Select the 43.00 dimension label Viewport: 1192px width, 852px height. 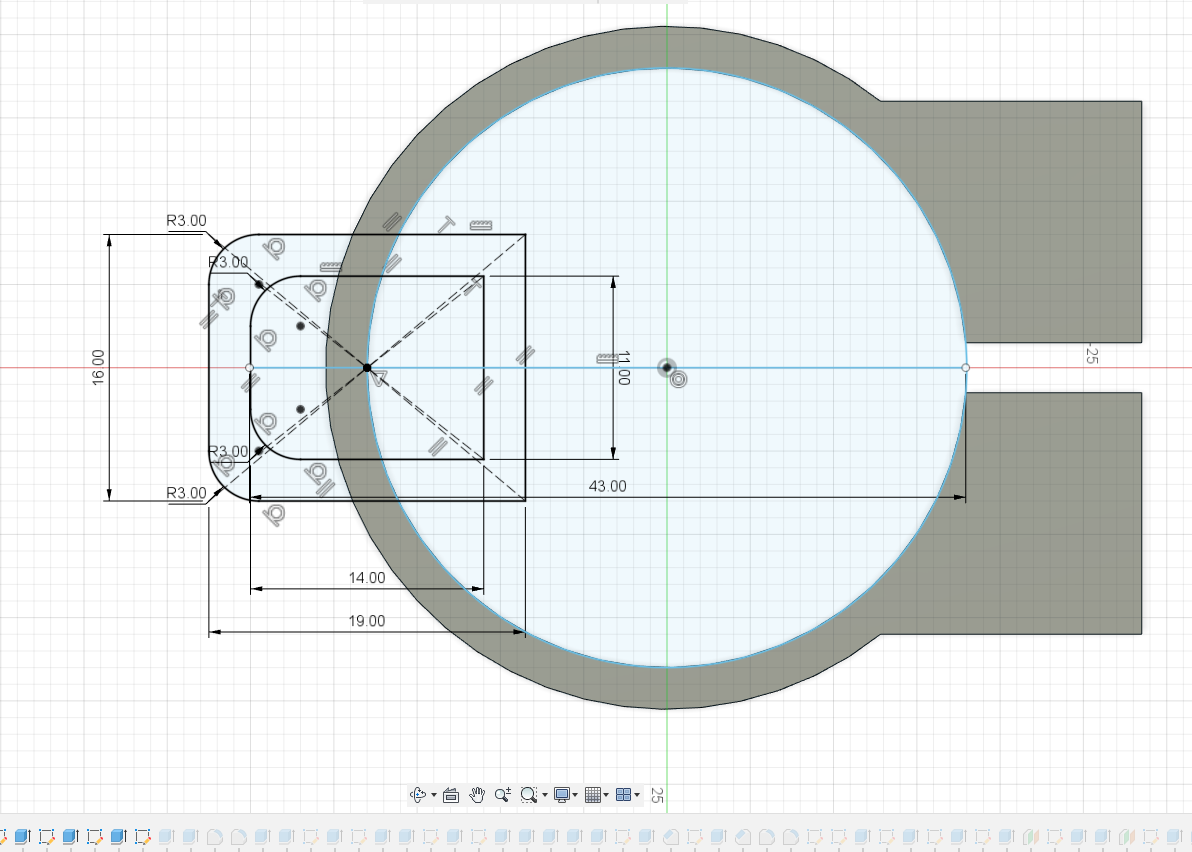click(x=607, y=486)
